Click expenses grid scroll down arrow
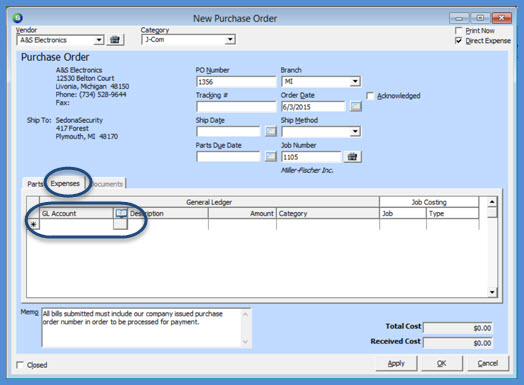 point(492,292)
